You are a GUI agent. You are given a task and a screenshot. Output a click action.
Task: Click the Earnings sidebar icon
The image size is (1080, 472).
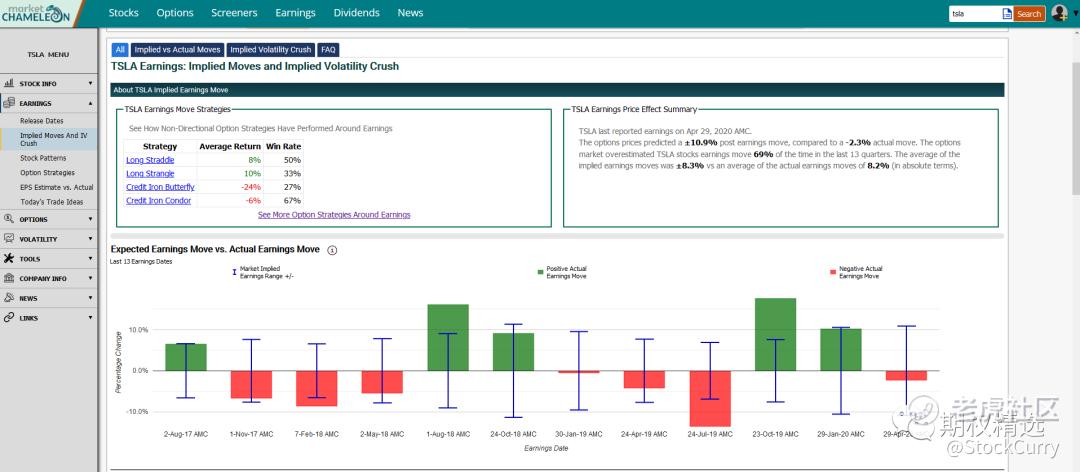[x=9, y=103]
